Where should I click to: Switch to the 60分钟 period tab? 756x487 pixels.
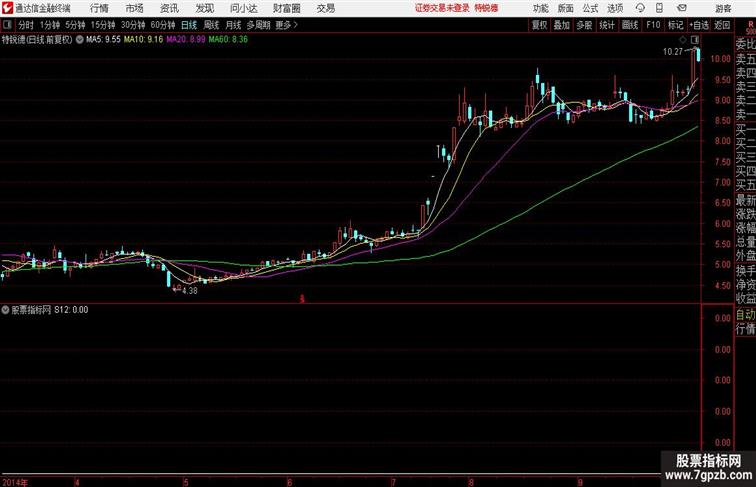pos(163,25)
